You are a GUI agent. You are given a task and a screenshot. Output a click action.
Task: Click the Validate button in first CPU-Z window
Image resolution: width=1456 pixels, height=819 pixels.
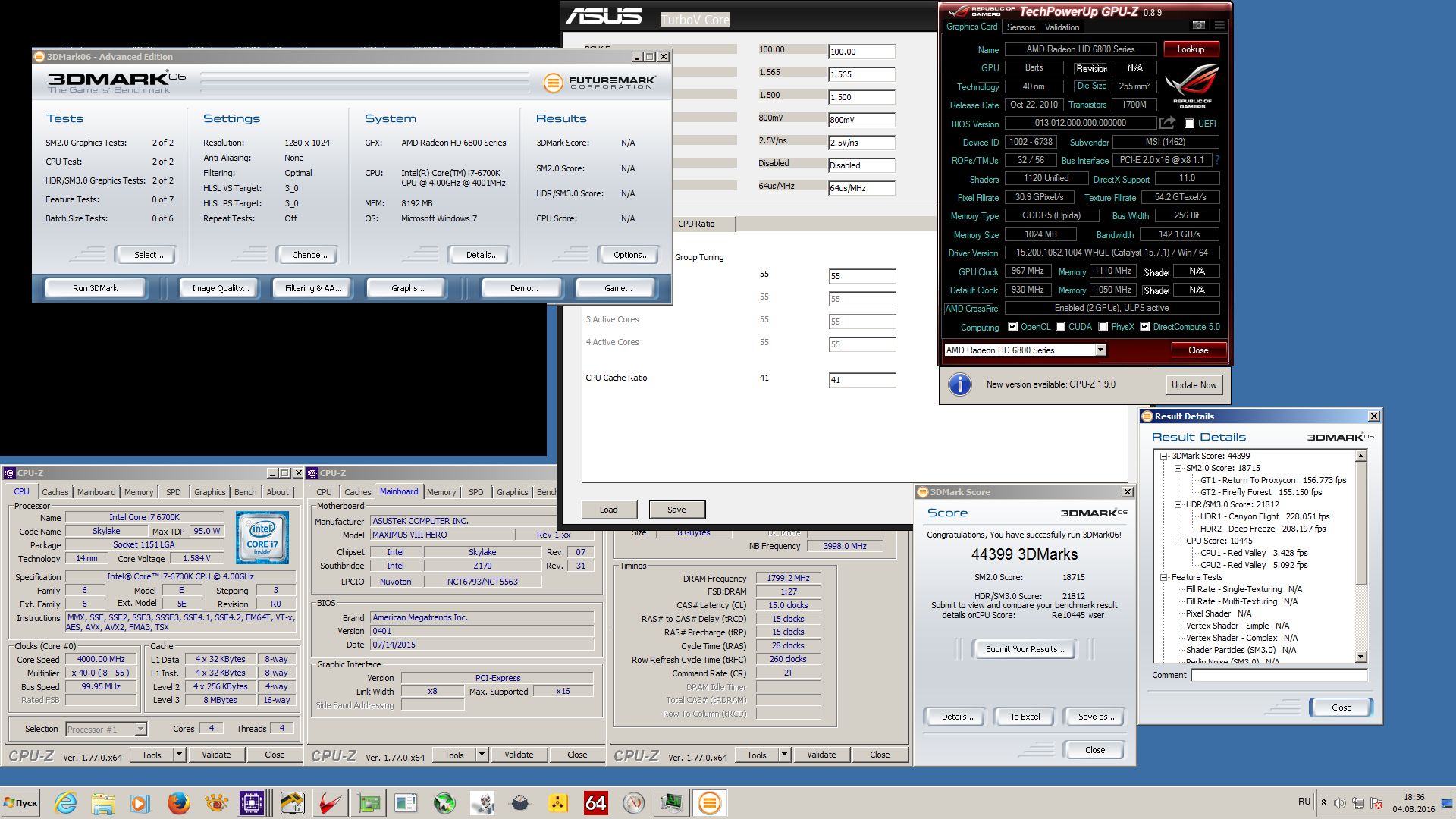pos(216,755)
